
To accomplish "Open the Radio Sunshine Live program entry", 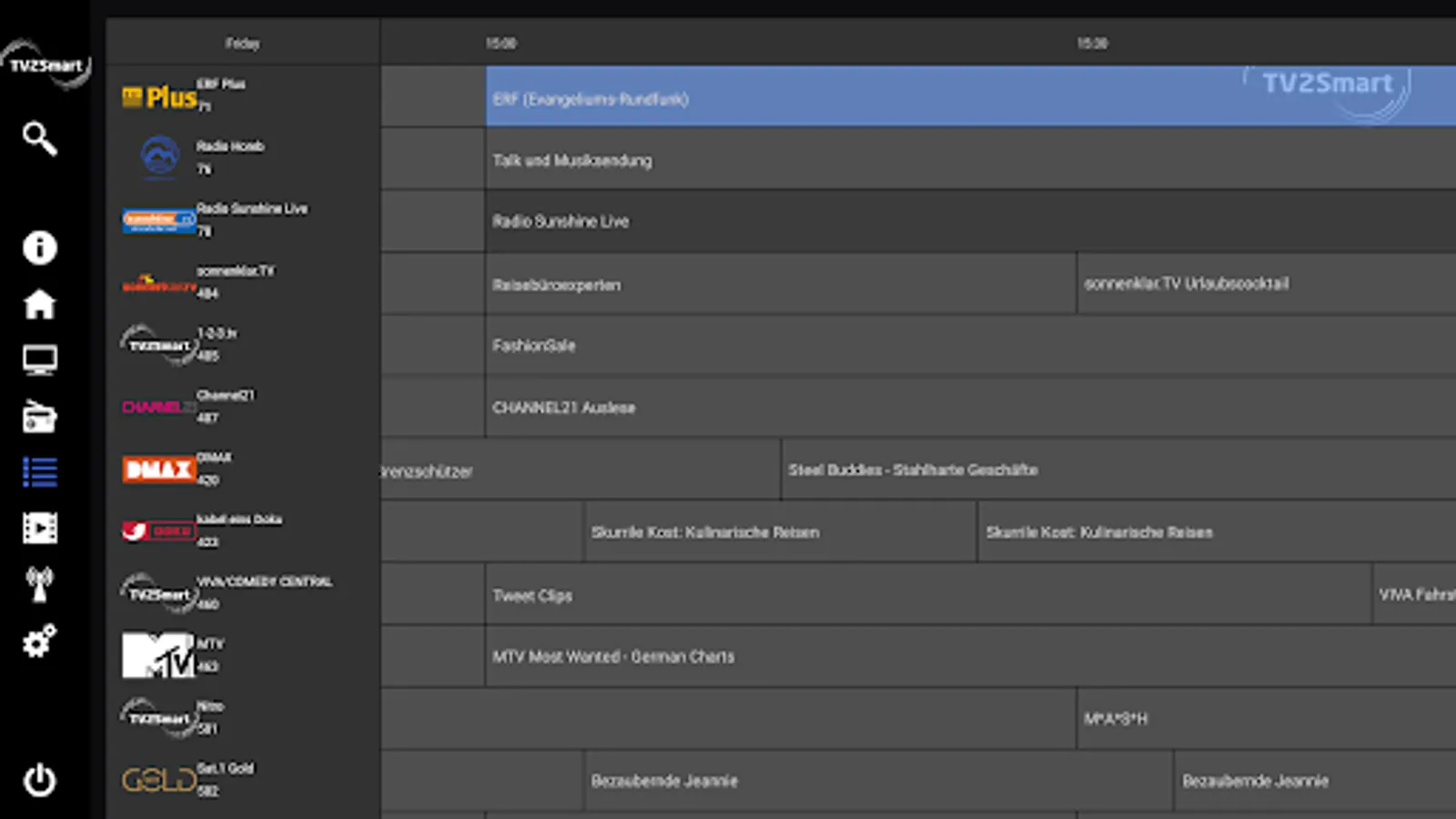I will pos(971,221).
